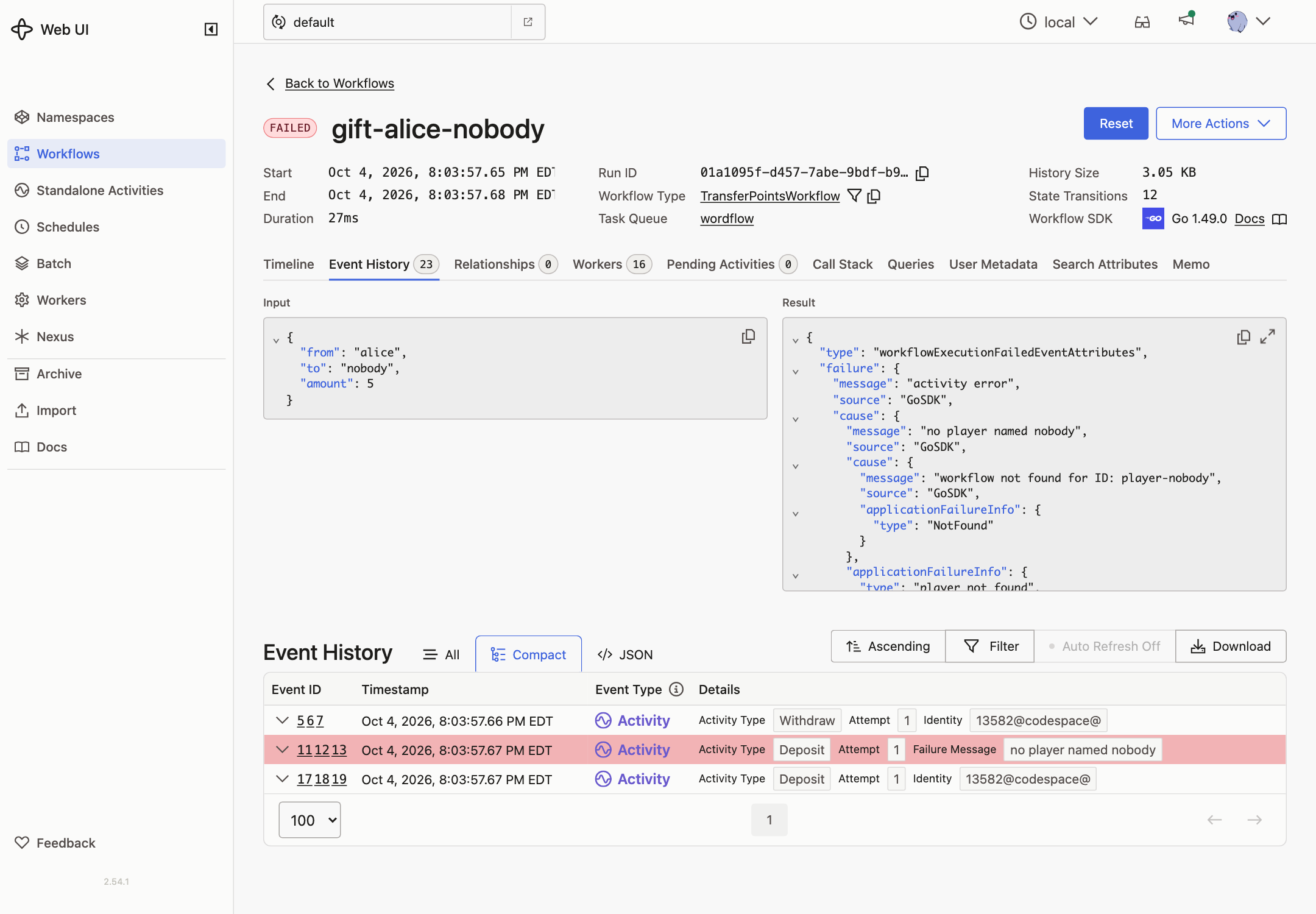Screen dimensions: 1316x914
Task: Copy the Input JSON content
Action: pos(748,336)
